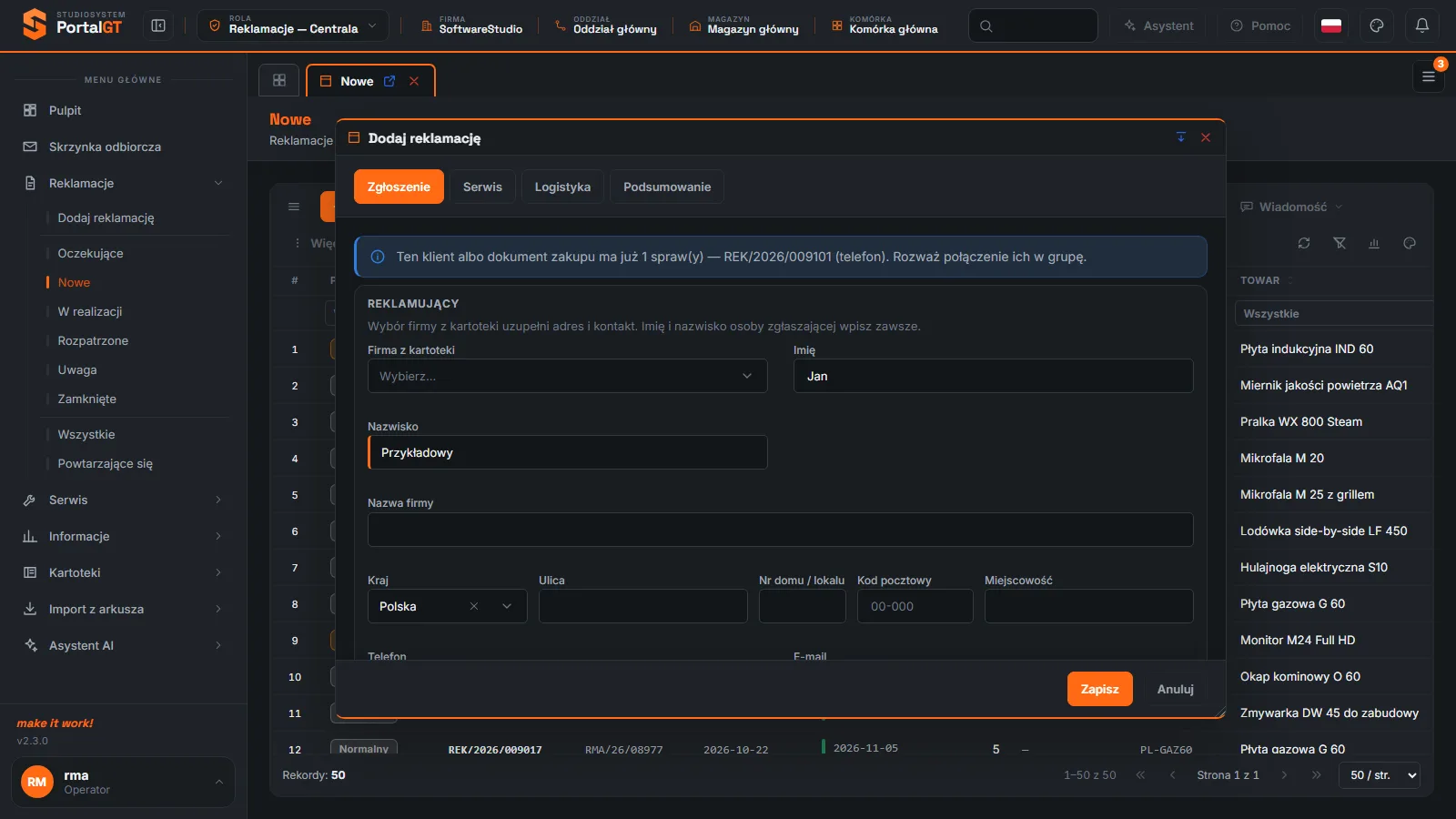Expand Firma z kartoteki selector
This screenshot has height=819, width=1456.
(567, 376)
